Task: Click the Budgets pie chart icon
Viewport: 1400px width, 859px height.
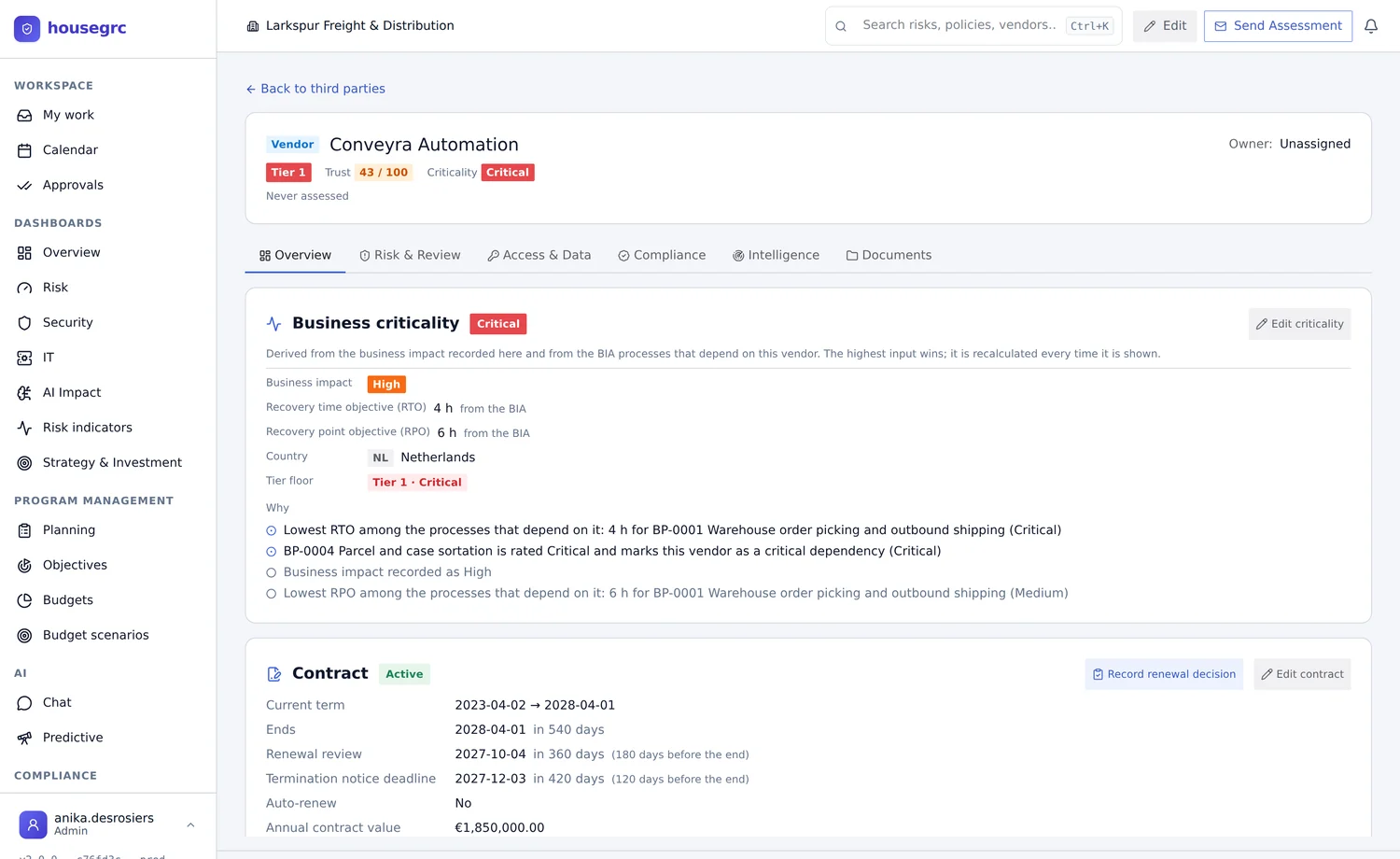Action: coord(24,600)
